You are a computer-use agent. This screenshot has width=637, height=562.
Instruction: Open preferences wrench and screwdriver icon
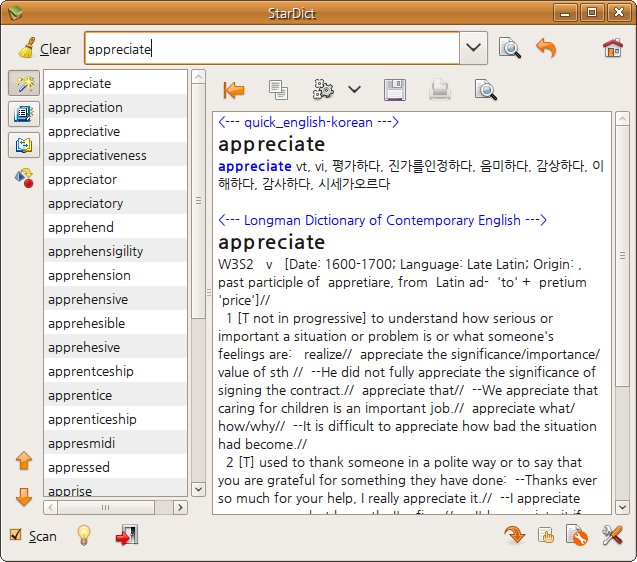(x=612, y=535)
